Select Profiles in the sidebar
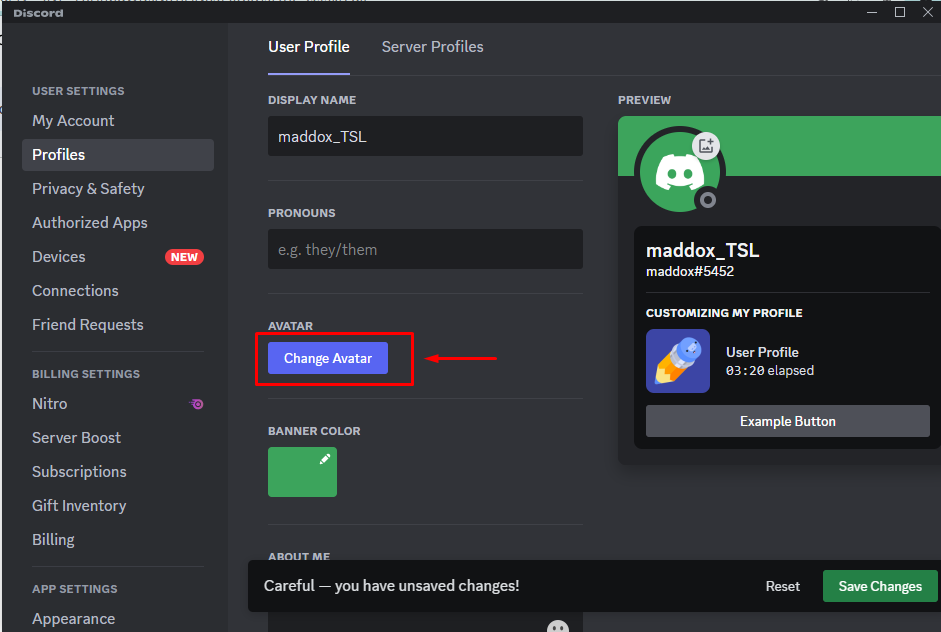 coord(118,155)
